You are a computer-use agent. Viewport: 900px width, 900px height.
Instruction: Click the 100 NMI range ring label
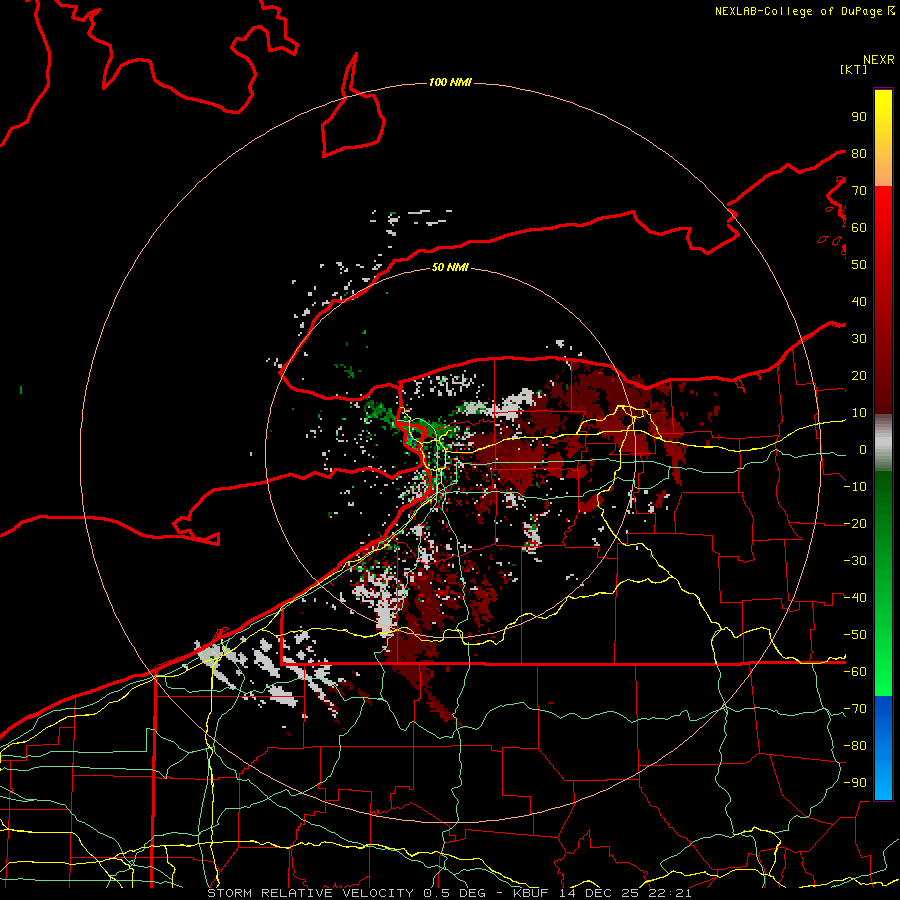[x=450, y=82]
